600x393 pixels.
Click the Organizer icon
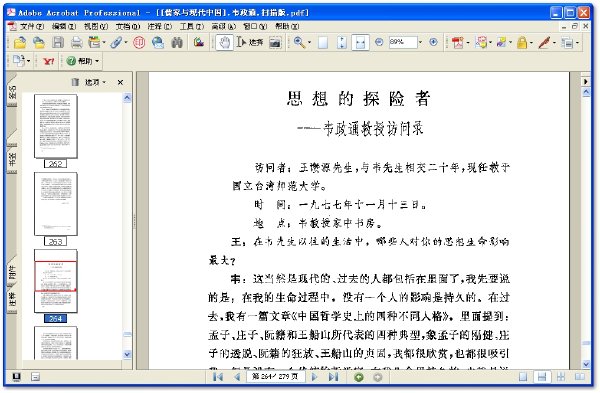(94, 42)
